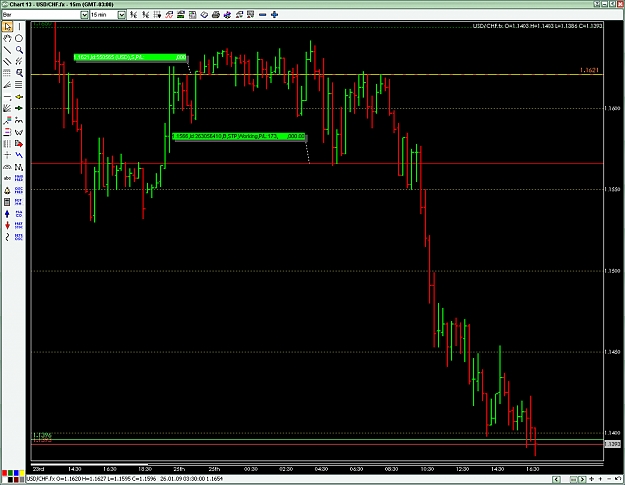Click the red curve indicator toolbar icon

coord(169,15)
